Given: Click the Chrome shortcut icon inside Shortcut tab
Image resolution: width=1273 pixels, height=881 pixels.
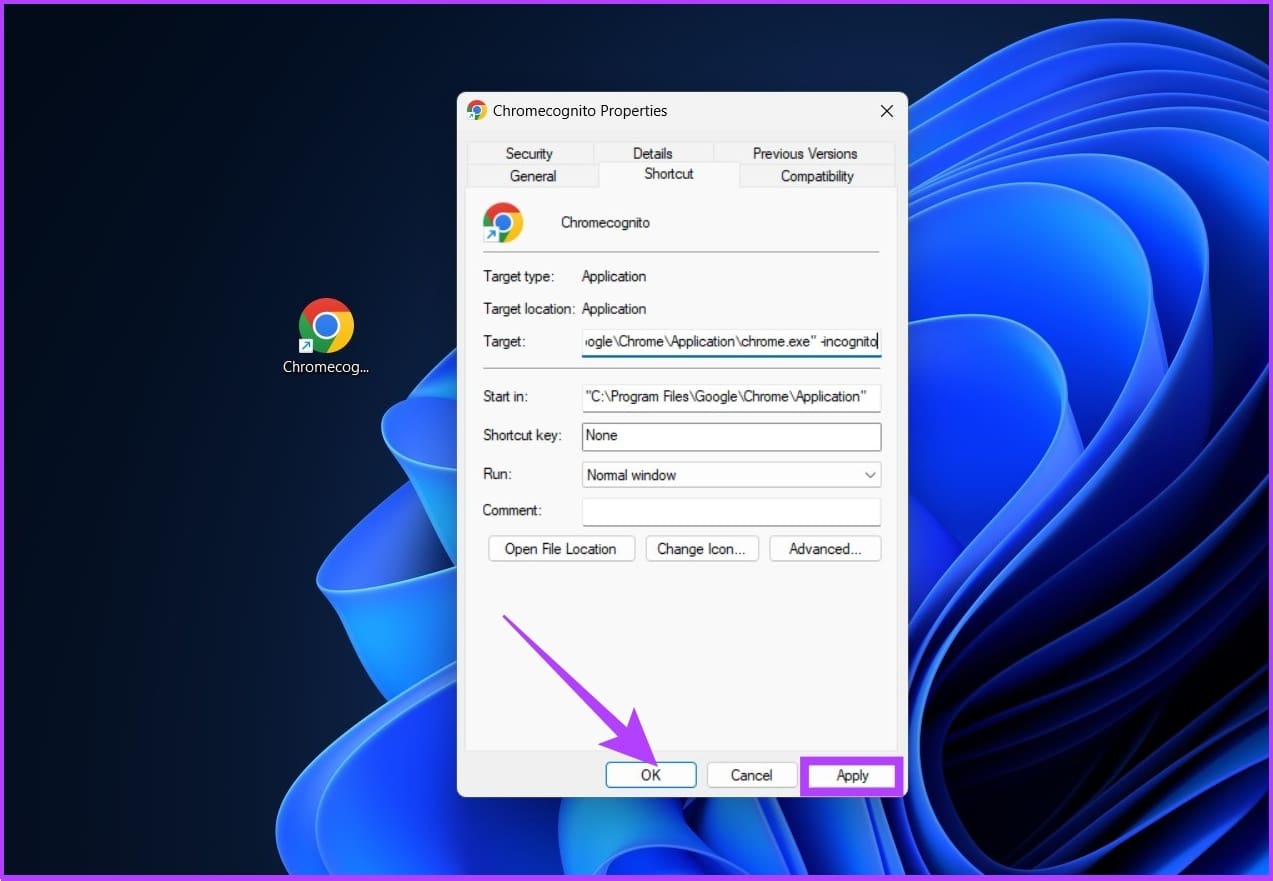Looking at the screenshot, I should point(503,223).
